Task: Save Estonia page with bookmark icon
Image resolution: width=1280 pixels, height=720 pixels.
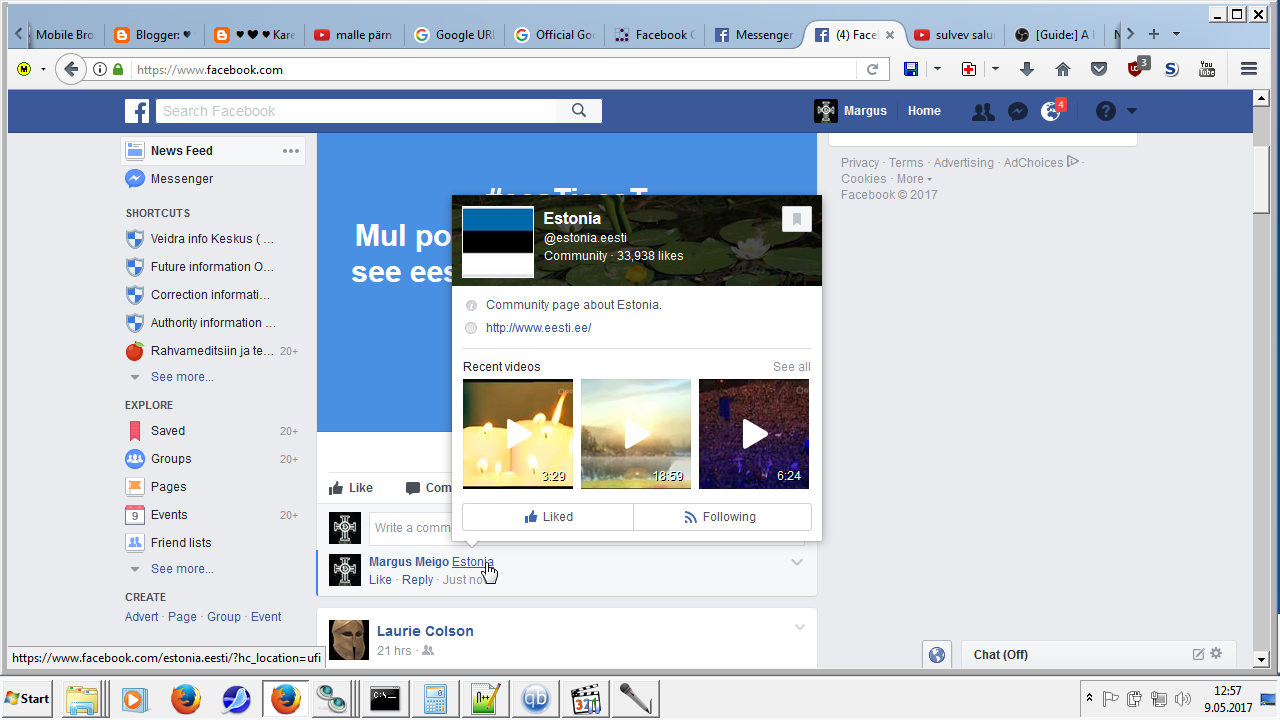Action: tap(796, 219)
